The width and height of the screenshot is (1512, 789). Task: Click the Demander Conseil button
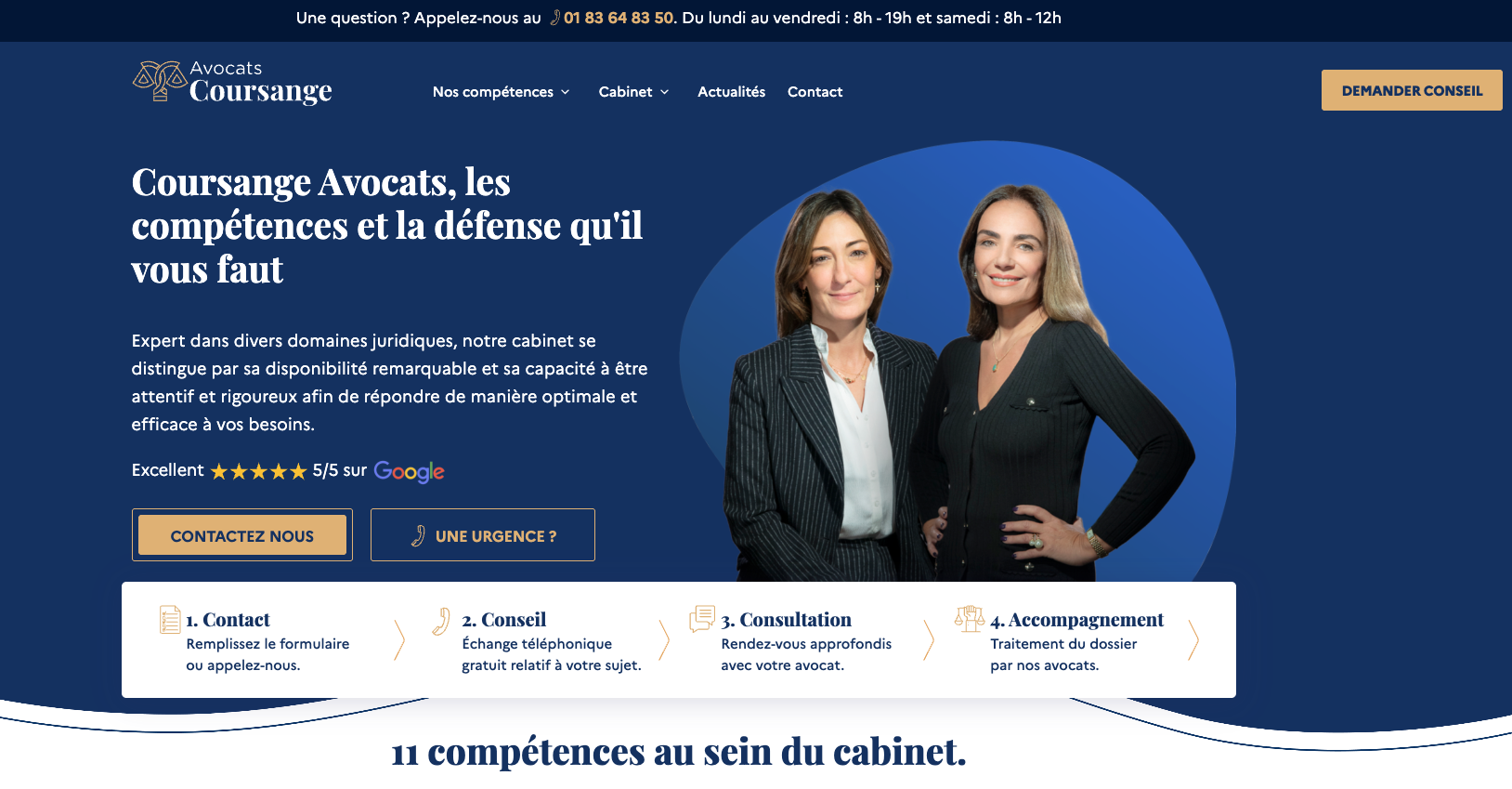[x=1412, y=90]
